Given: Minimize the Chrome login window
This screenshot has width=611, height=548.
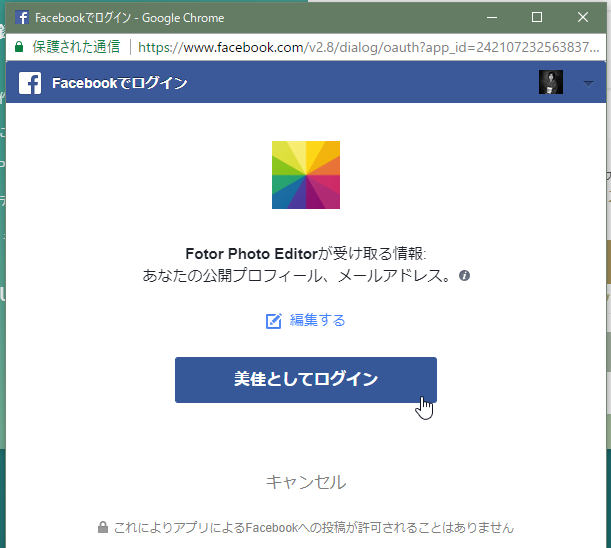Looking at the screenshot, I should (x=492, y=17).
